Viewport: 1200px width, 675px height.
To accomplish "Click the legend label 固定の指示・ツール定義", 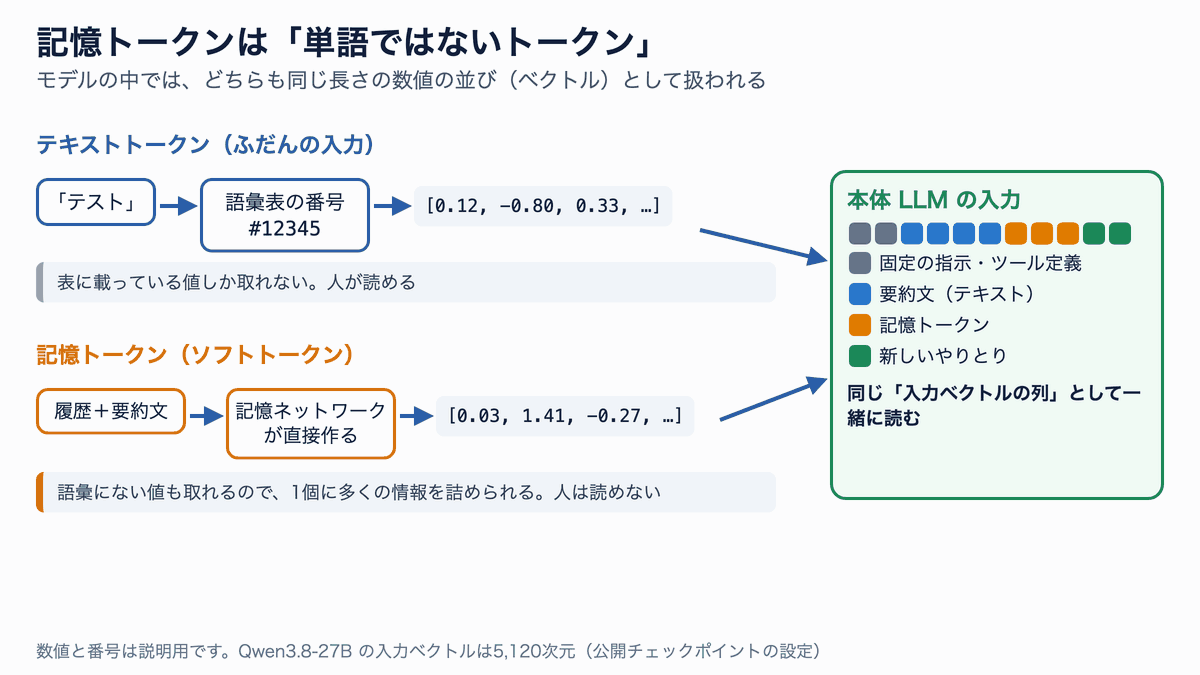I will (x=980, y=264).
